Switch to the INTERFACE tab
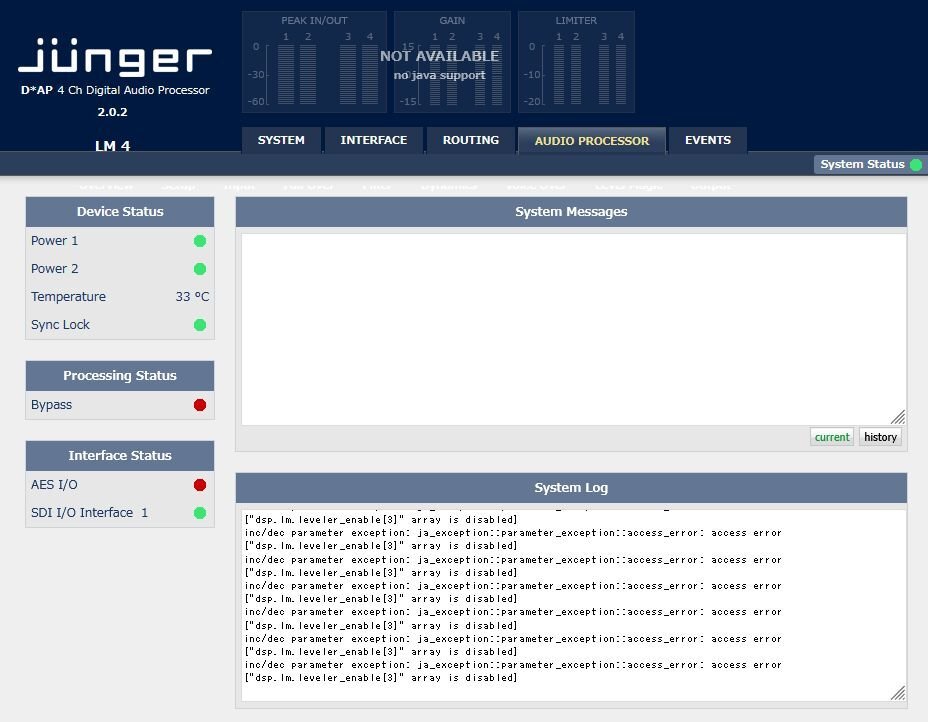The image size is (928, 722). (x=373, y=141)
